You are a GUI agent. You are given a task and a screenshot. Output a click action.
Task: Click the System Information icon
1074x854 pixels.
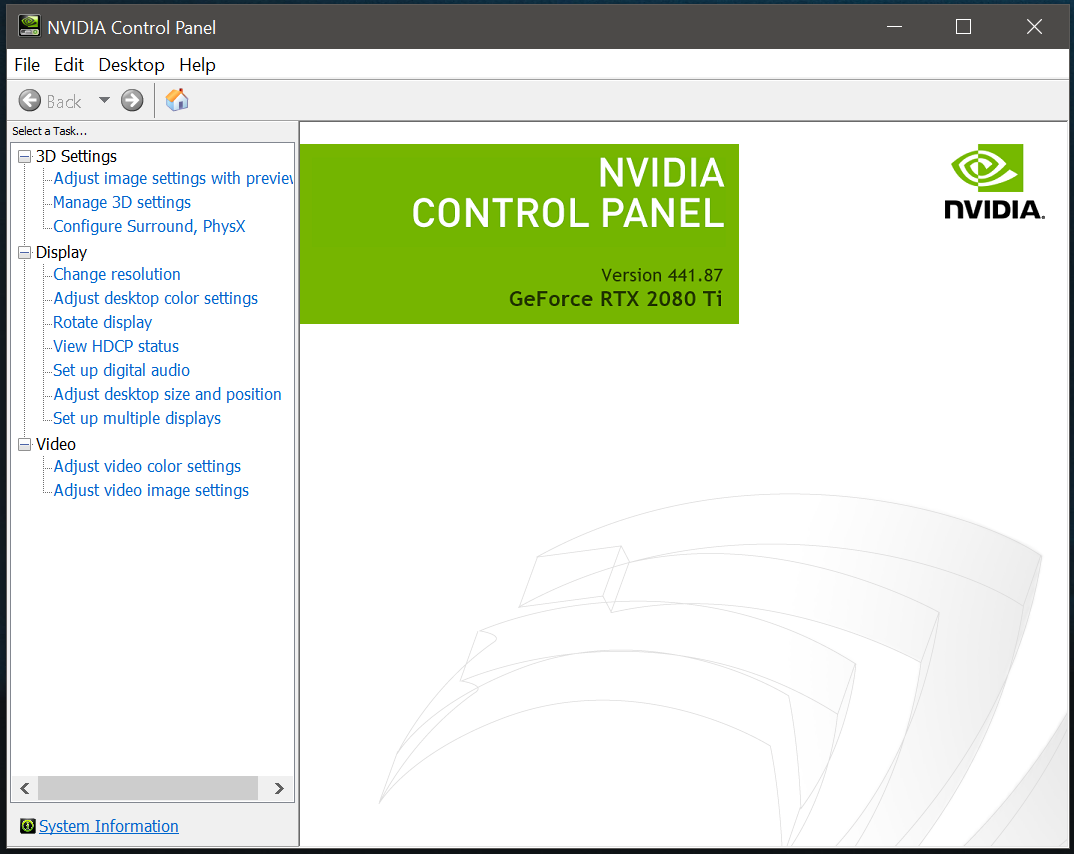tap(27, 826)
